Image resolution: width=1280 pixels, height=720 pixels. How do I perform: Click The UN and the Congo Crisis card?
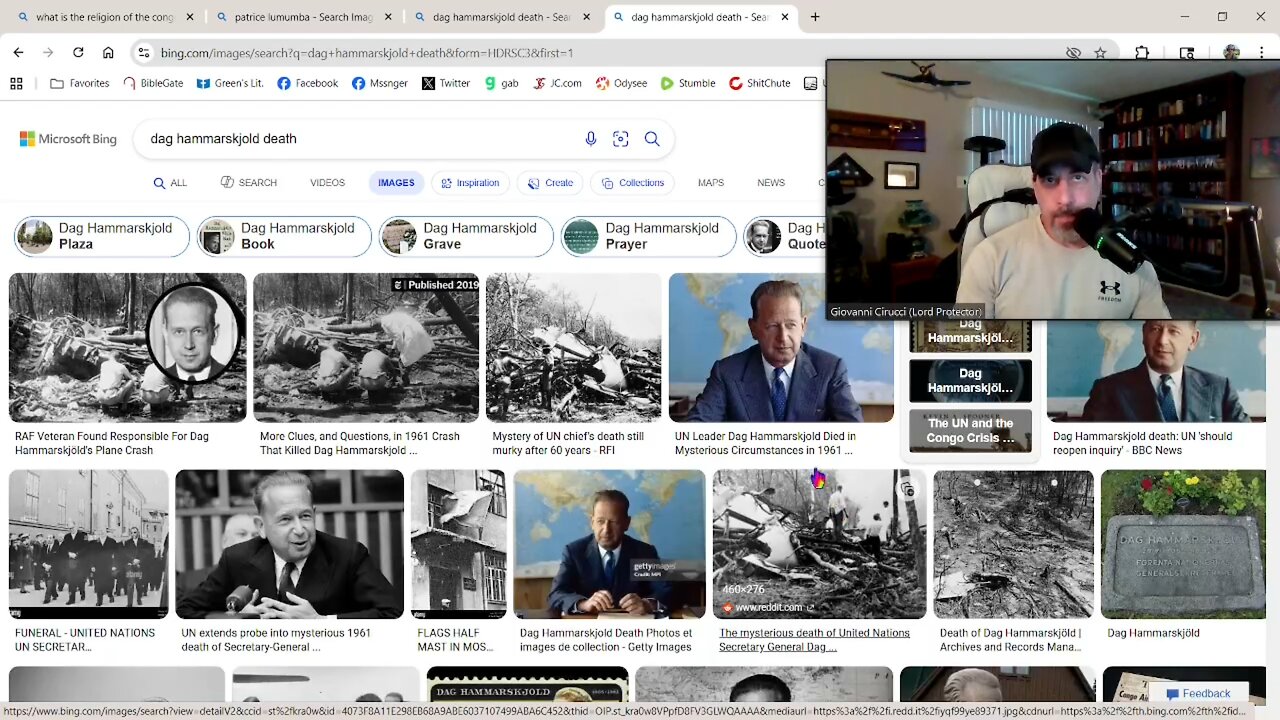click(970, 431)
